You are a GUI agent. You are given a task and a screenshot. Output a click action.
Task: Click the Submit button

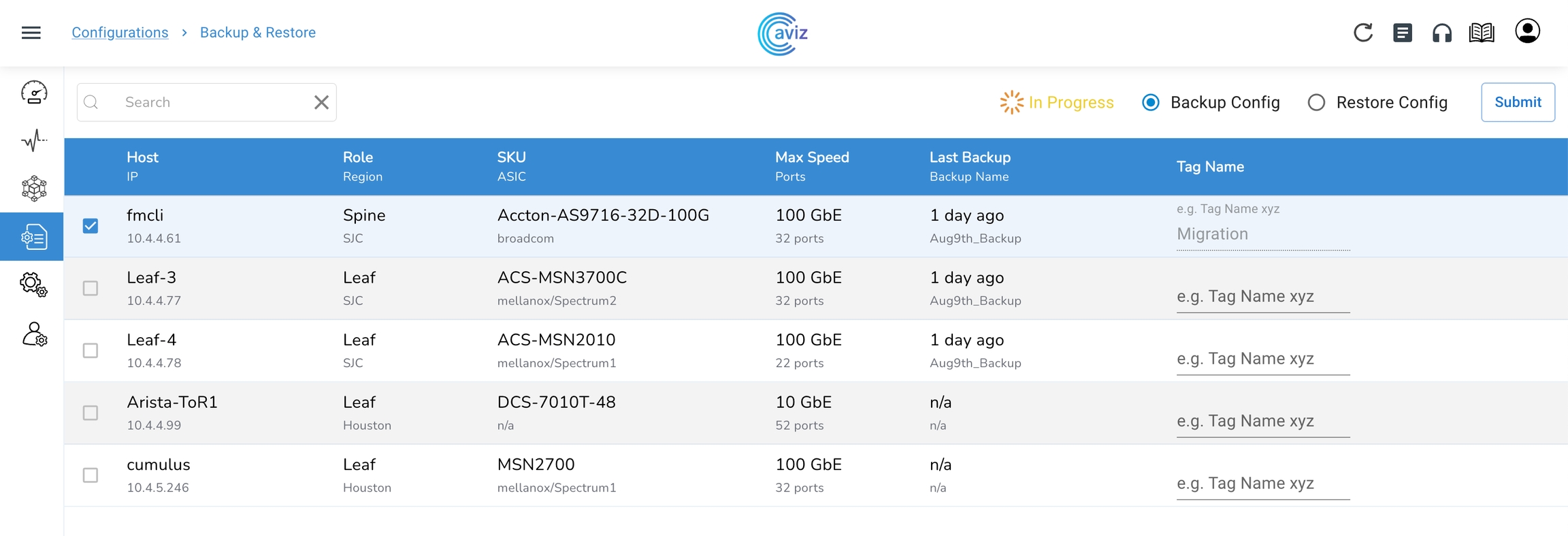[x=1518, y=102]
